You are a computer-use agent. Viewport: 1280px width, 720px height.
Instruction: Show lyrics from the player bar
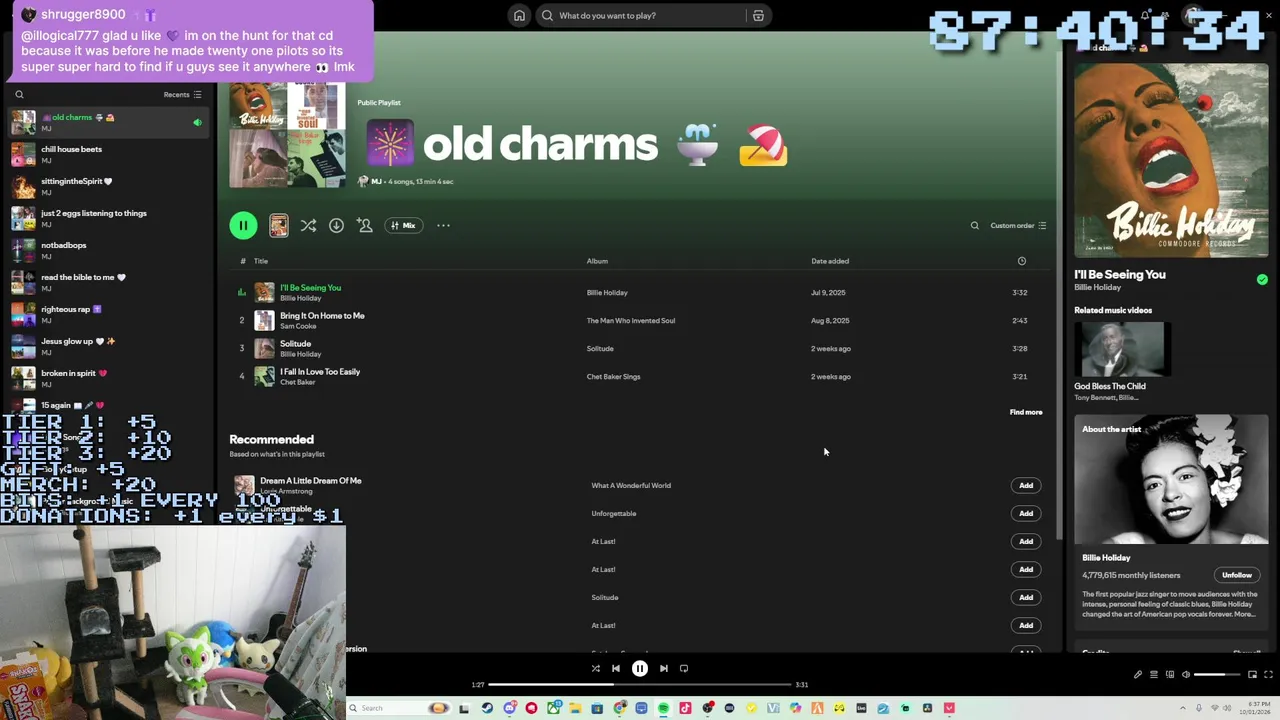1138,674
